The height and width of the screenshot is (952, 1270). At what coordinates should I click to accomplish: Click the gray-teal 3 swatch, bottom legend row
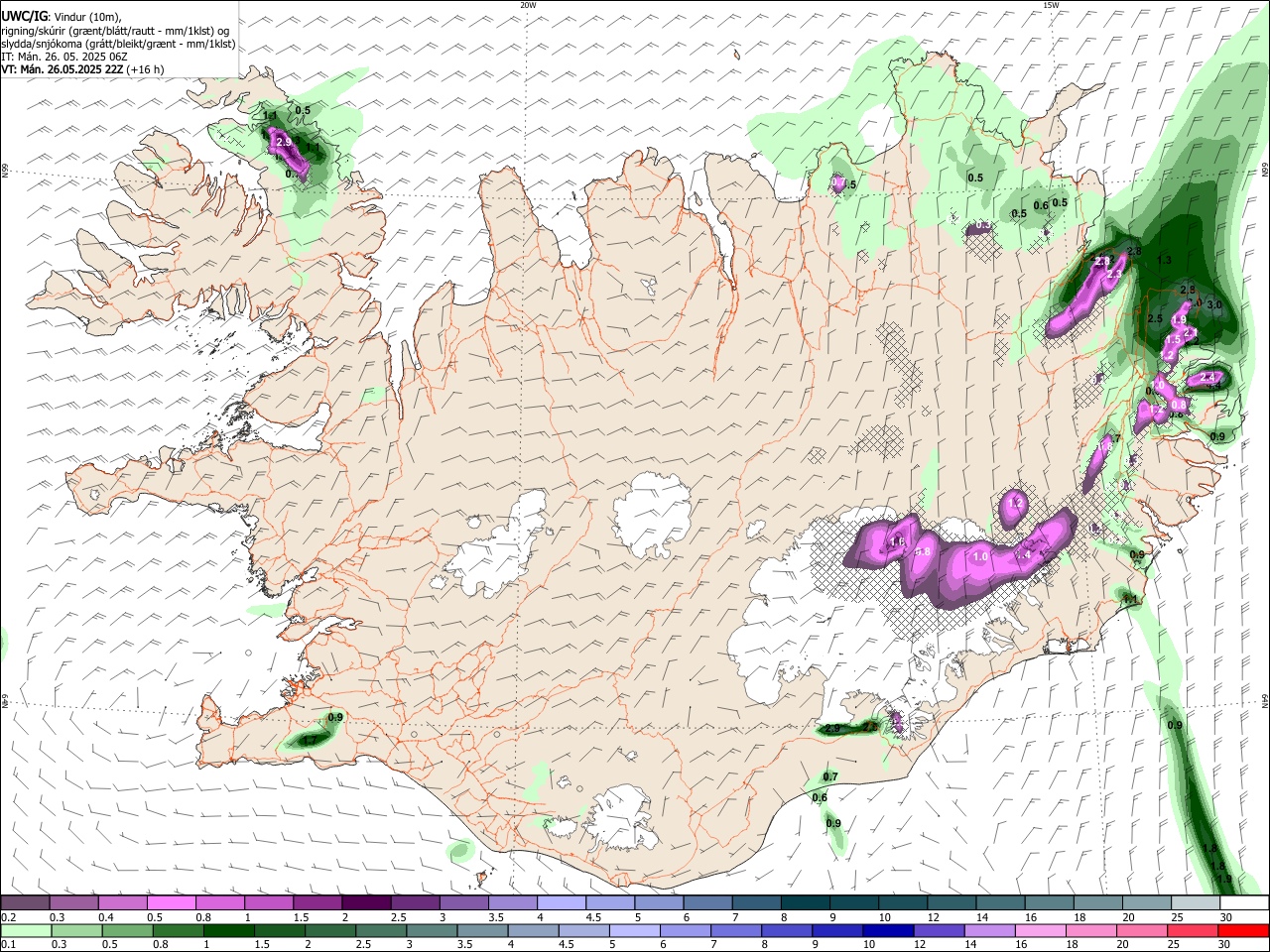[x=431, y=930]
